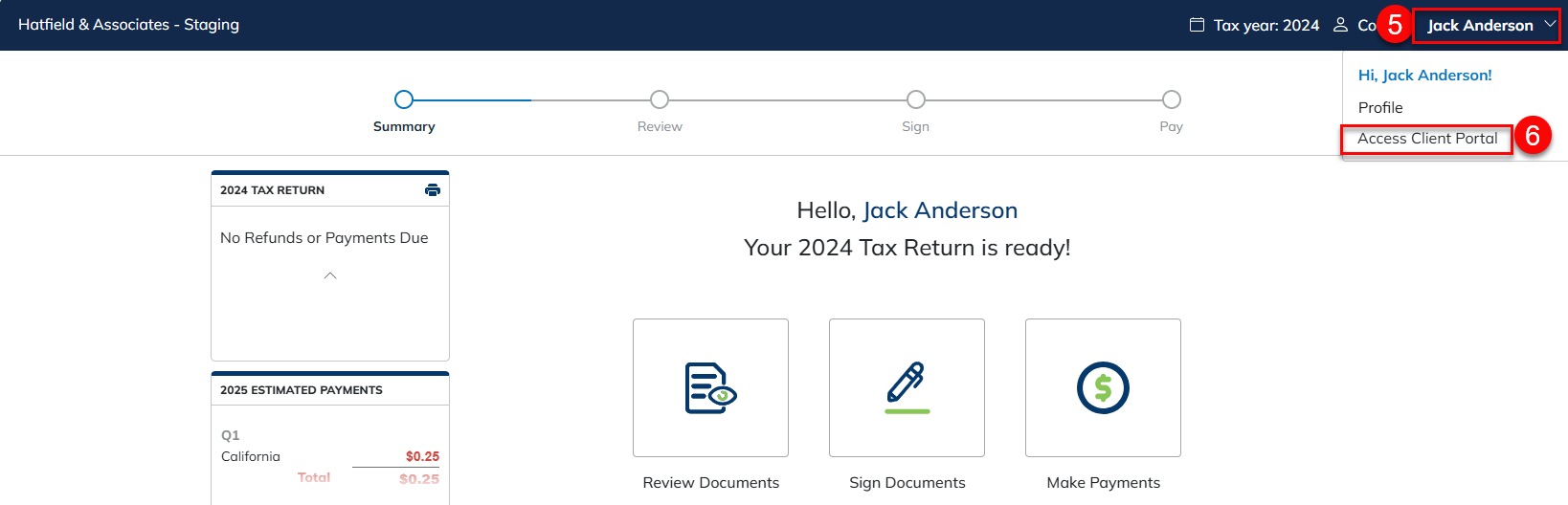Open the Make Payments dollar icon
Screen dimensions: 1568x505
coord(1103,387)
